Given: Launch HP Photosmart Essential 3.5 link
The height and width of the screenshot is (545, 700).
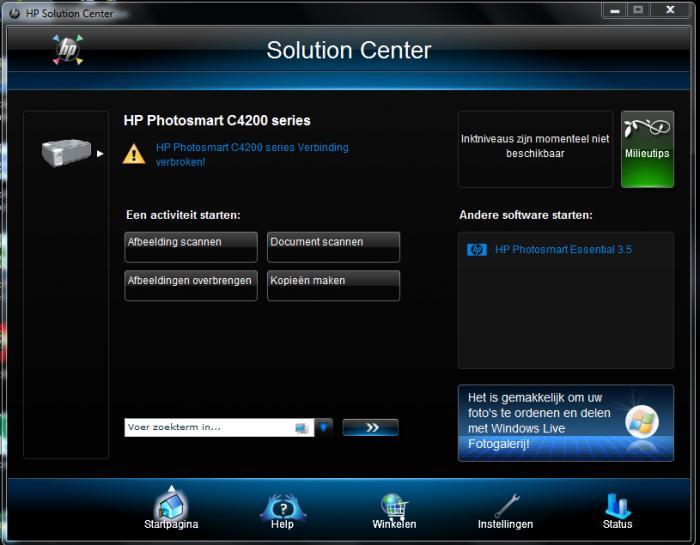Looking at the screenshot, I should 563,250.
